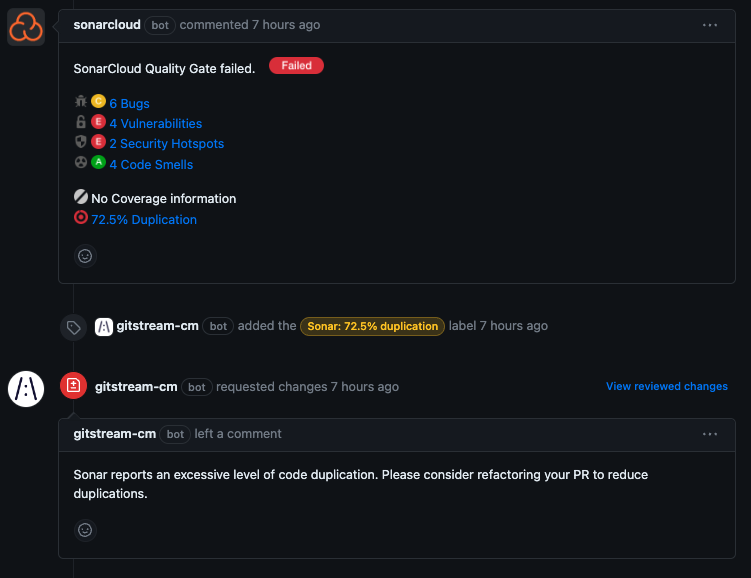Click the code smells radiation icon
This screenshot has height=578, width=751.
[x=81, y=162]
